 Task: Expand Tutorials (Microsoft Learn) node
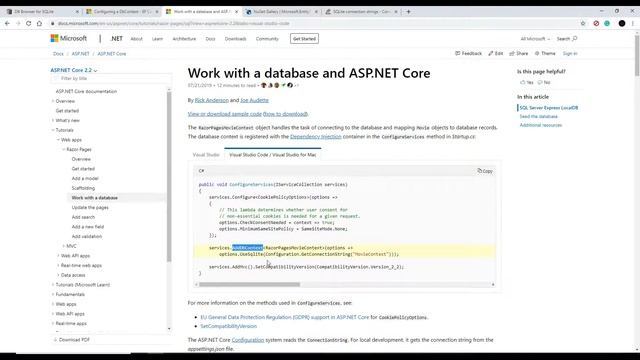tap(53, 285)
